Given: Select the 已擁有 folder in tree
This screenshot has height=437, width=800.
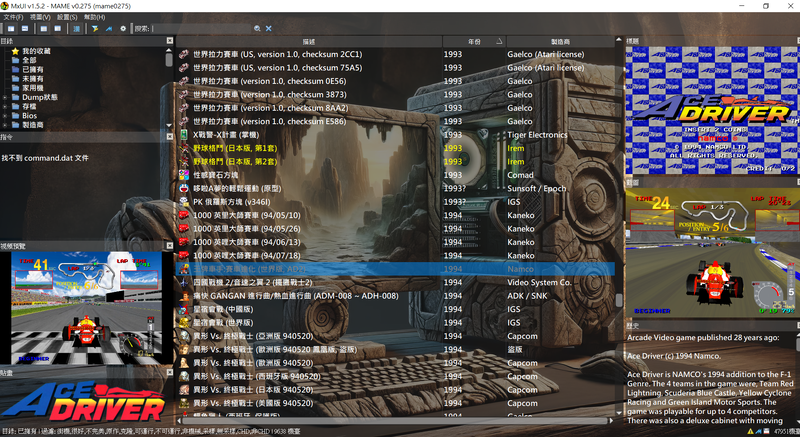Looking at the screenshot, I should pos(28,69).
